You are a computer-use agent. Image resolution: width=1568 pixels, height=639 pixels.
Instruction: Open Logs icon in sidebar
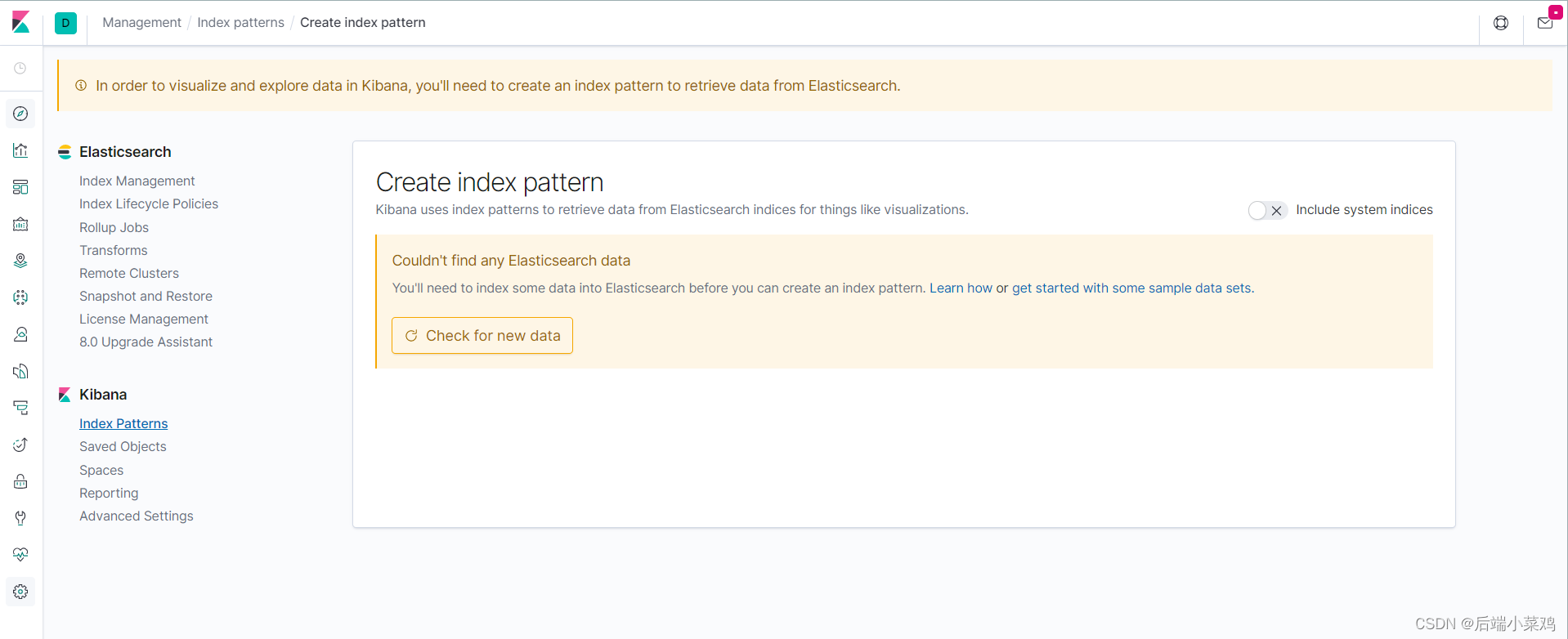tap(20, 371)
